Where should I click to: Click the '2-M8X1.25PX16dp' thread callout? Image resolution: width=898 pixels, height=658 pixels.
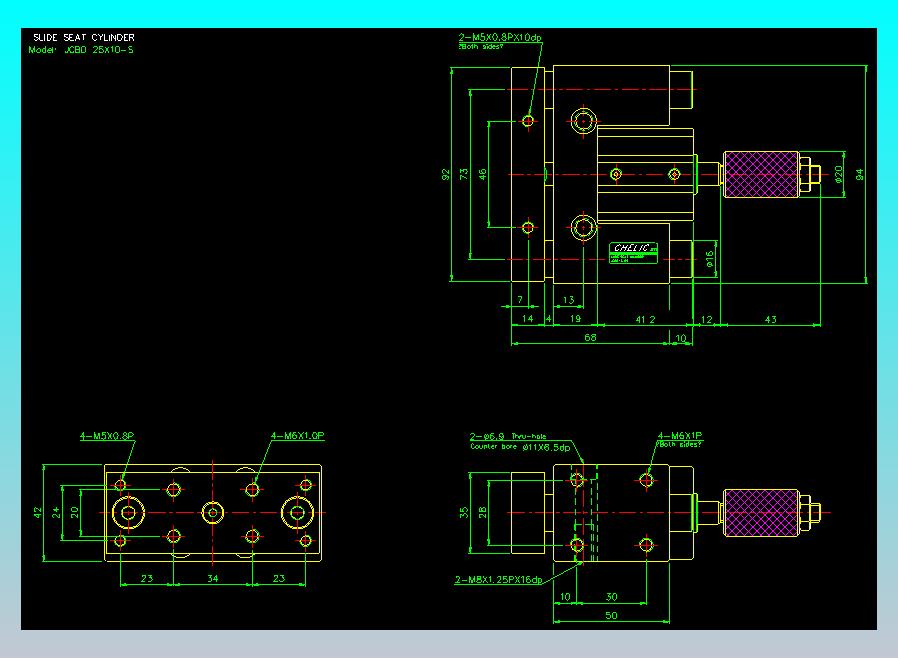pos(498,580)
